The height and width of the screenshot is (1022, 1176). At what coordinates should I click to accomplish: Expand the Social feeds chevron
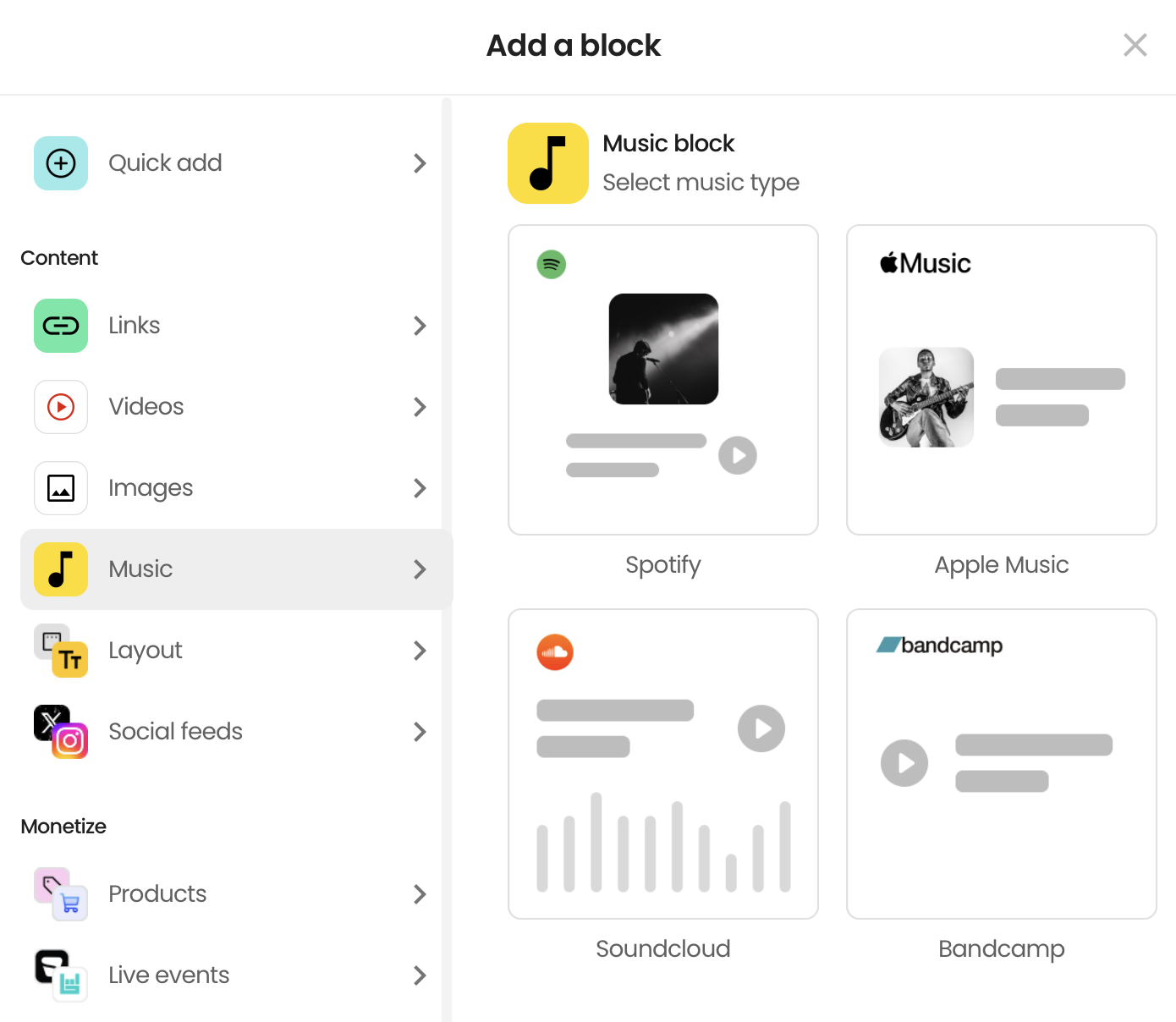pyautogui.click(x=420, y=732)
